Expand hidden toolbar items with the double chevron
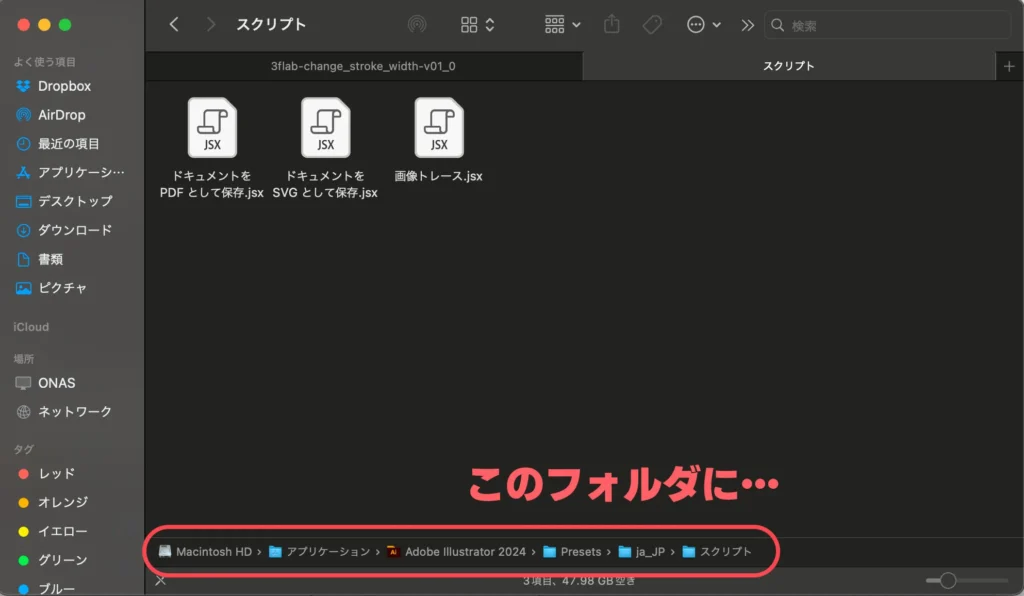Screen dimensions: 1024x596 pyautogui.click(x=747, y=24)
